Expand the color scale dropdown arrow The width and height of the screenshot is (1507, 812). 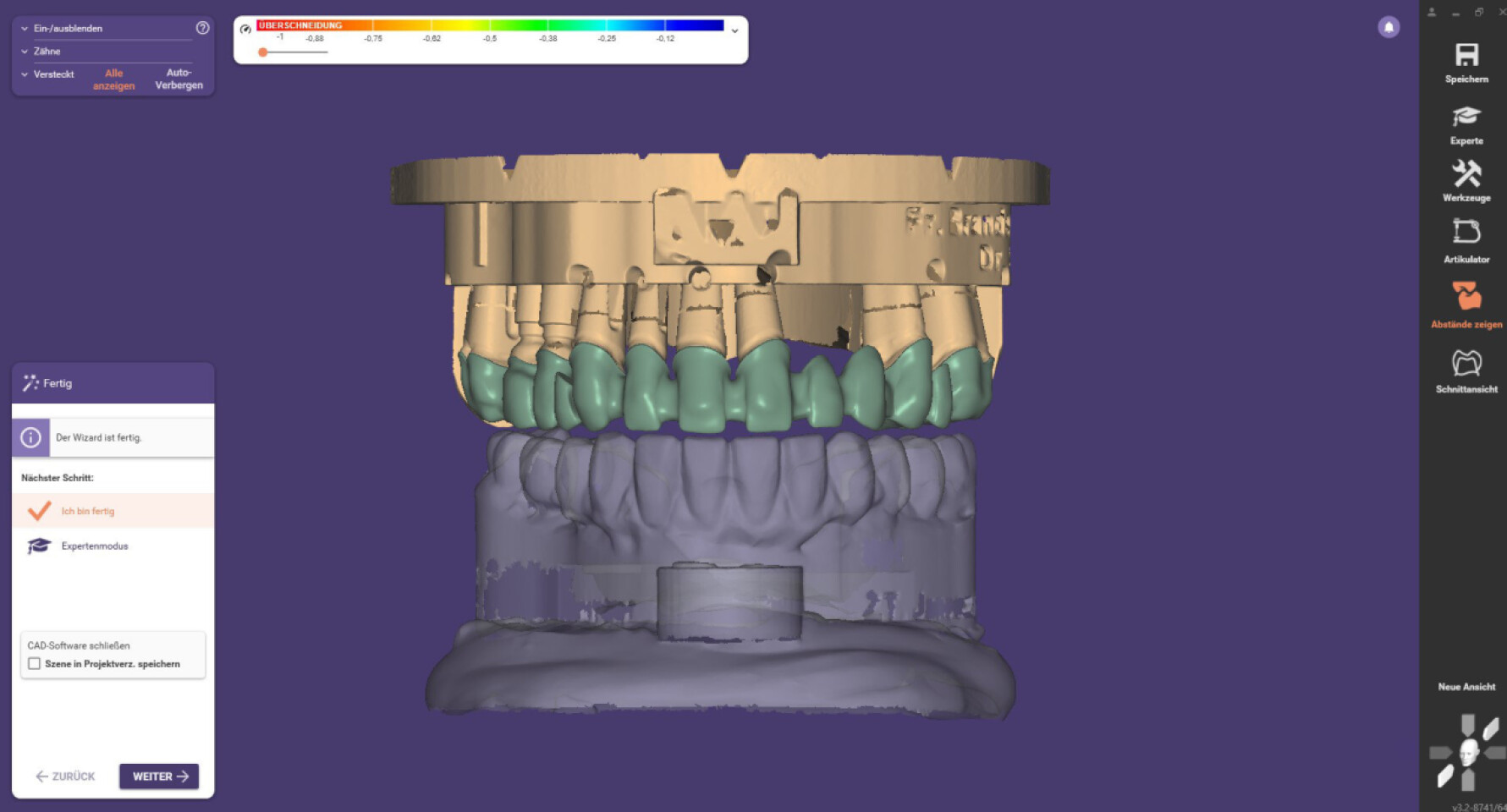(x=734, y=30)
